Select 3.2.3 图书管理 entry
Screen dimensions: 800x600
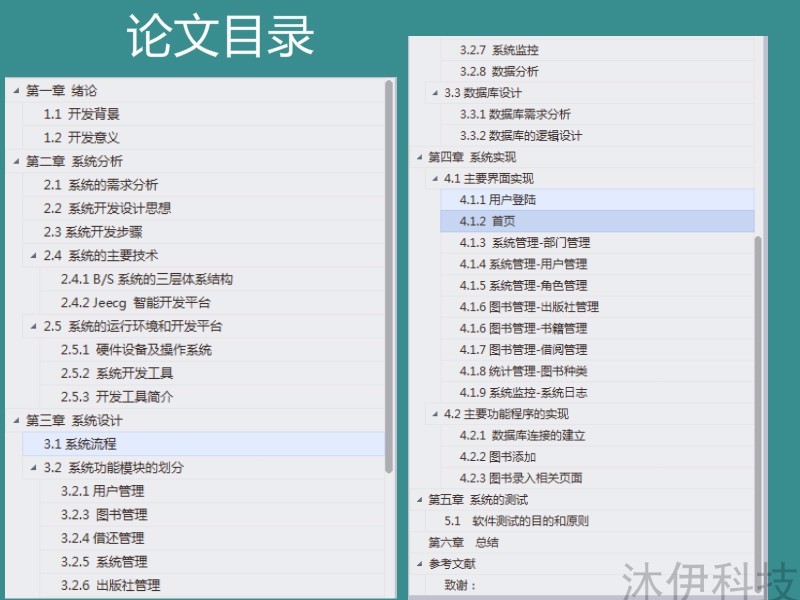(x=104, y=514)
